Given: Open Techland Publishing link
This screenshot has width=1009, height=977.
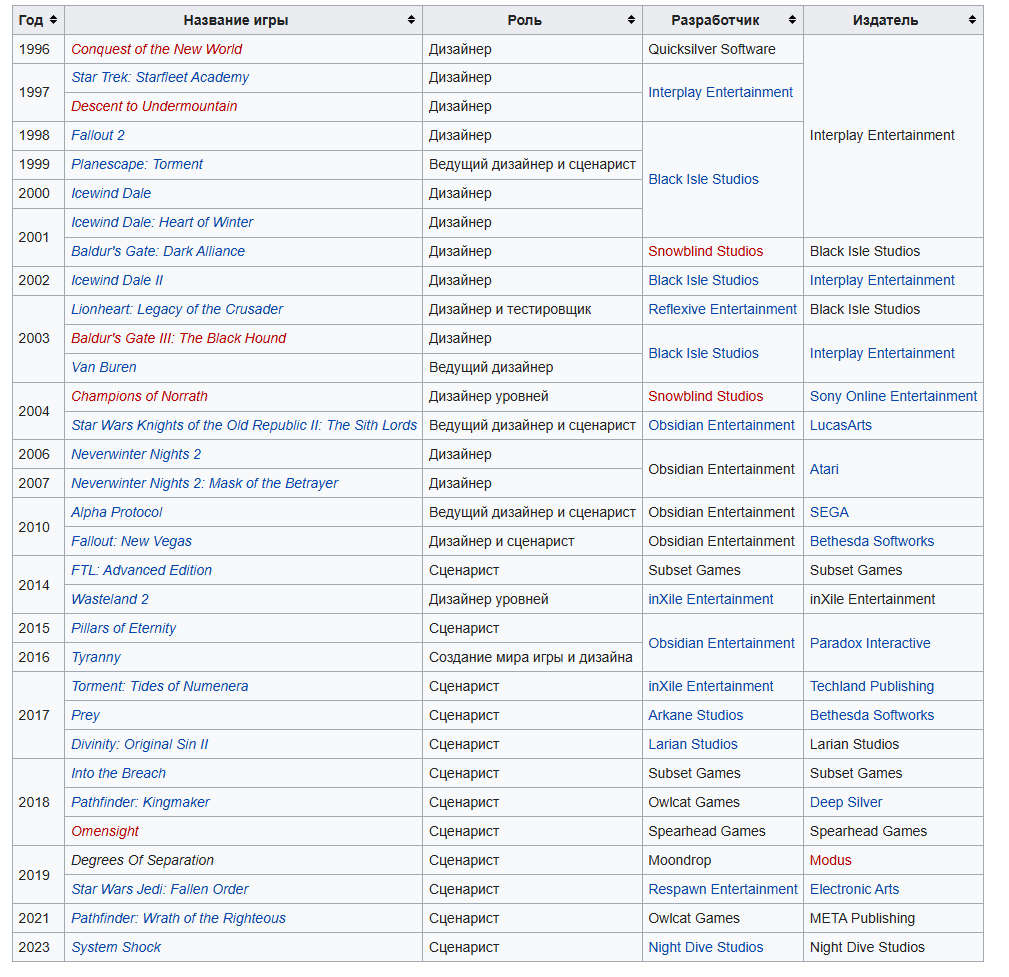Looking at the screenshot, I should (871, 685).
